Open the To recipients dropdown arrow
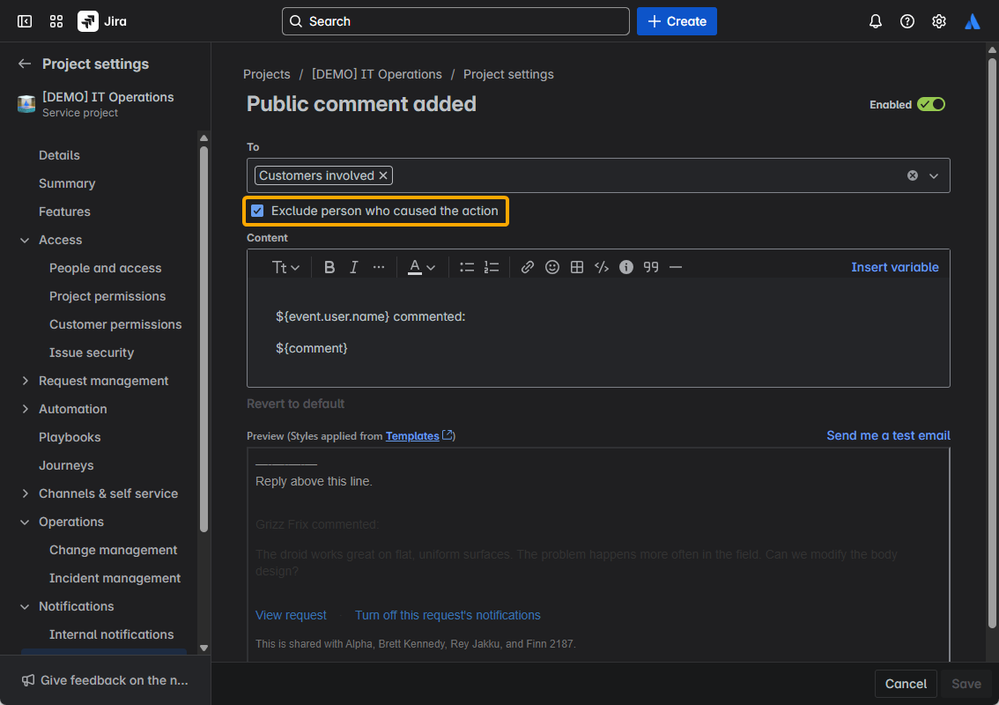The width and height of the screenshot is (999, 705). 934,176
